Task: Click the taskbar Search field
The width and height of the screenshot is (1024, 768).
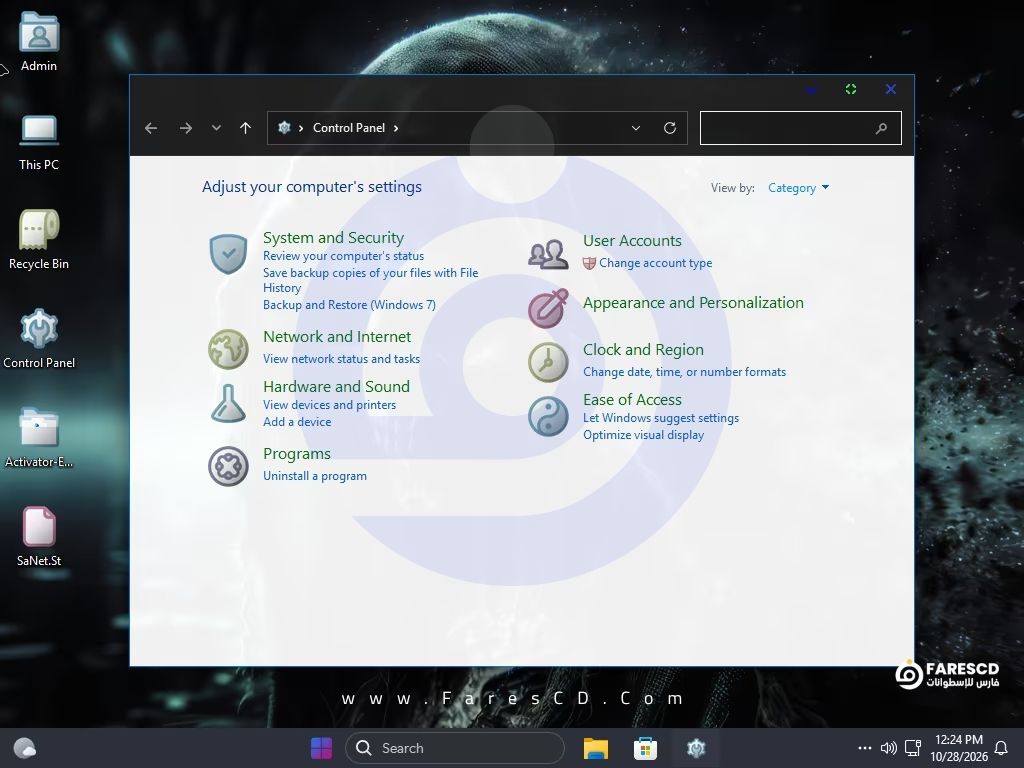Action: 455,748
